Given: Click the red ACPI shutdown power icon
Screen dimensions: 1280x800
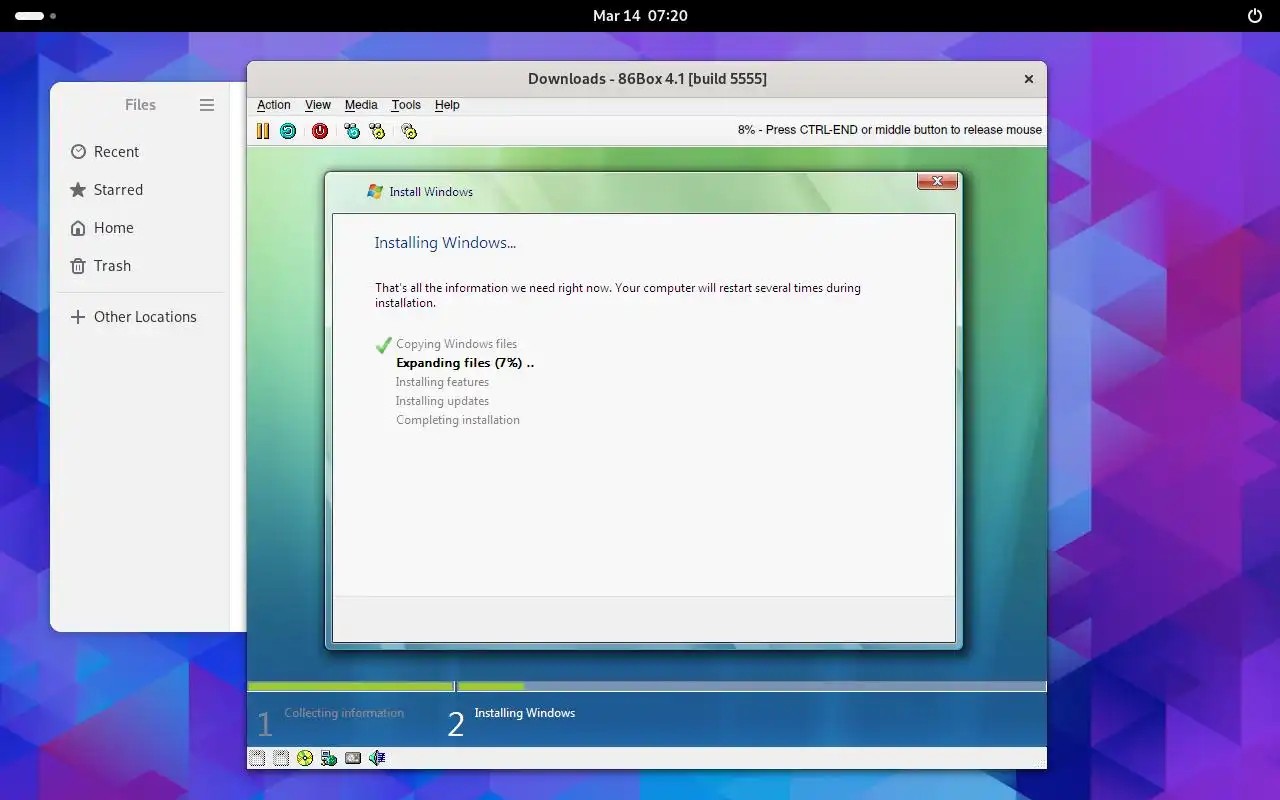Looking at the screenshot, I should pos(320,131).
